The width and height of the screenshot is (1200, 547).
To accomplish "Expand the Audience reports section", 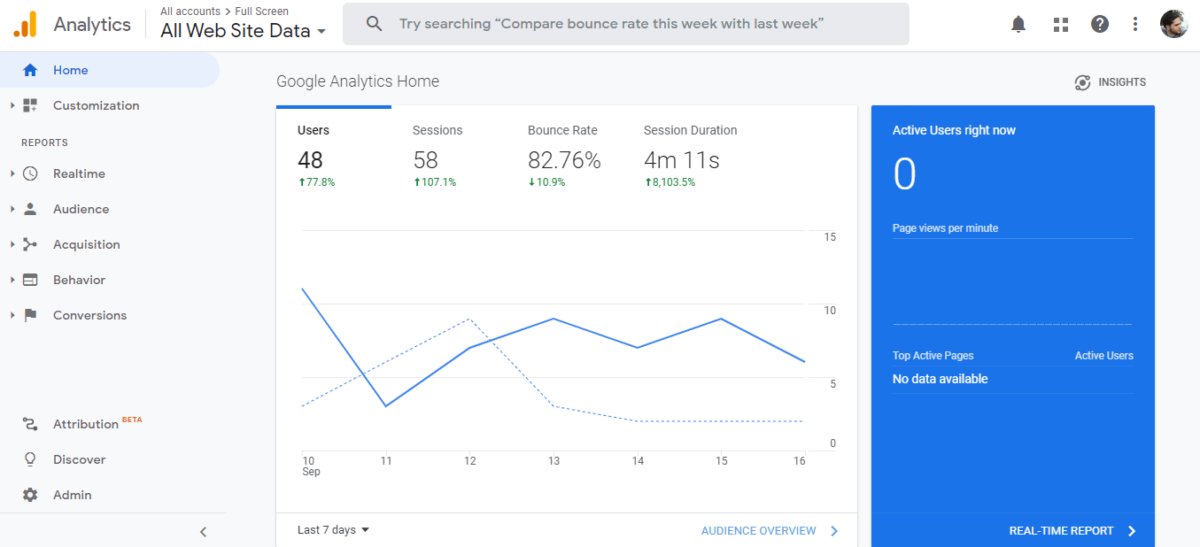I will coord(80,209).
